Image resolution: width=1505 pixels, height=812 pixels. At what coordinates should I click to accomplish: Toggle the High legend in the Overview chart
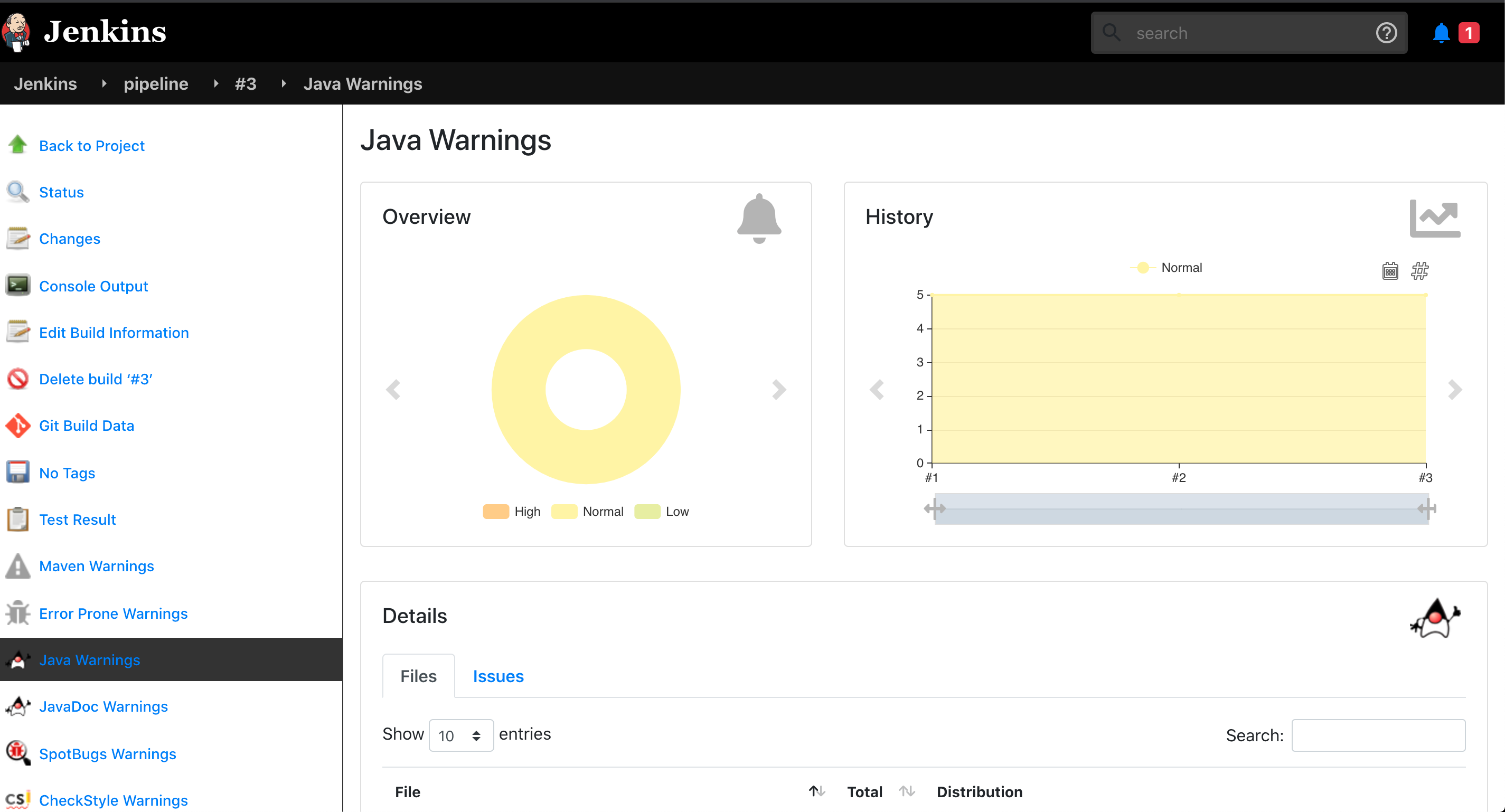[x=511, y=511]
